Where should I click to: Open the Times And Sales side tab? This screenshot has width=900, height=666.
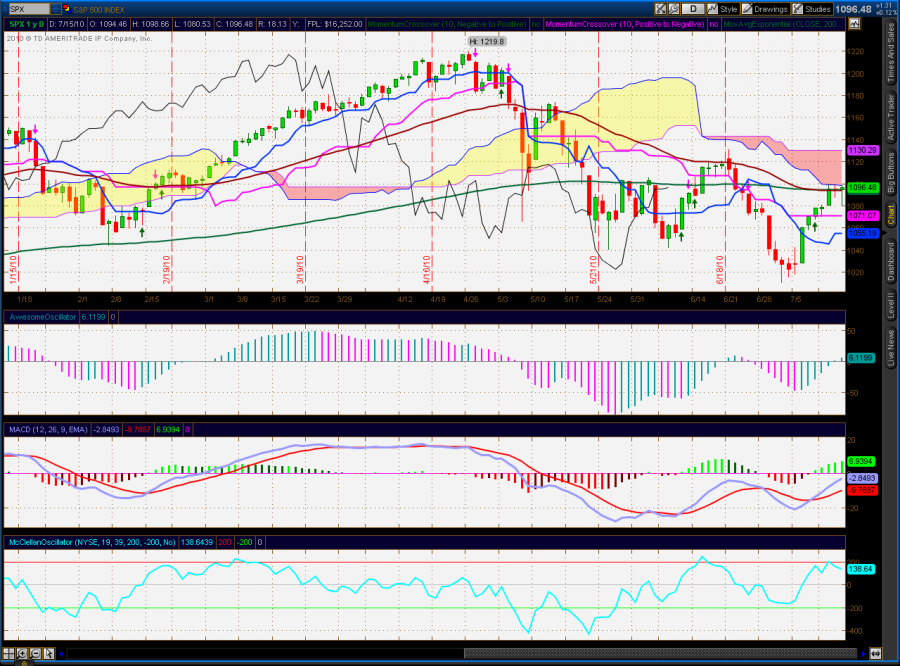tap(891, 53)
